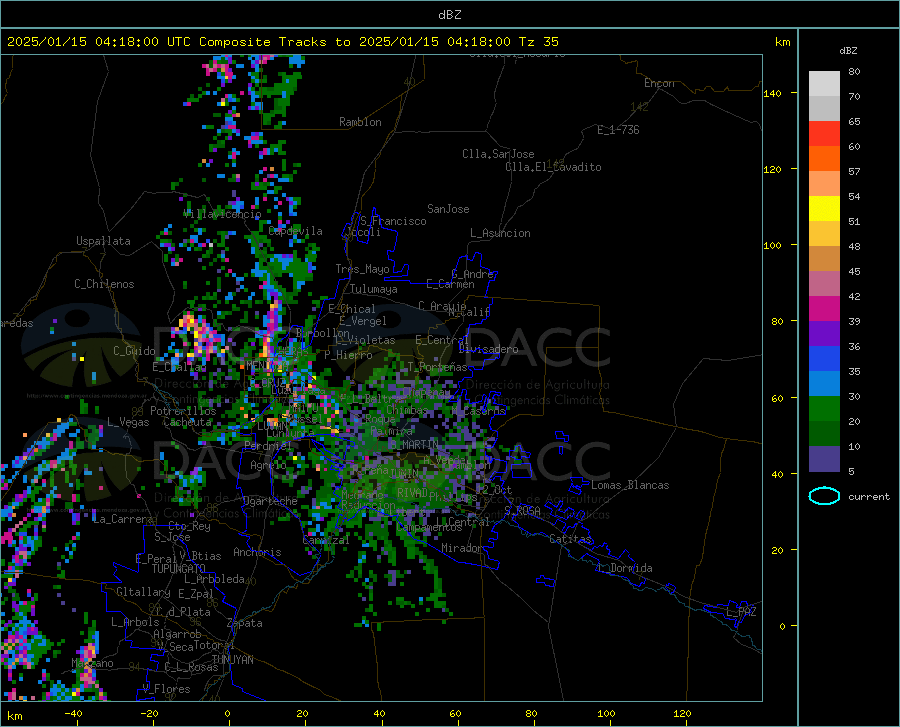The image size is (900, 727).
Task: Click the Divisadero place label
Action: (488, 349)
